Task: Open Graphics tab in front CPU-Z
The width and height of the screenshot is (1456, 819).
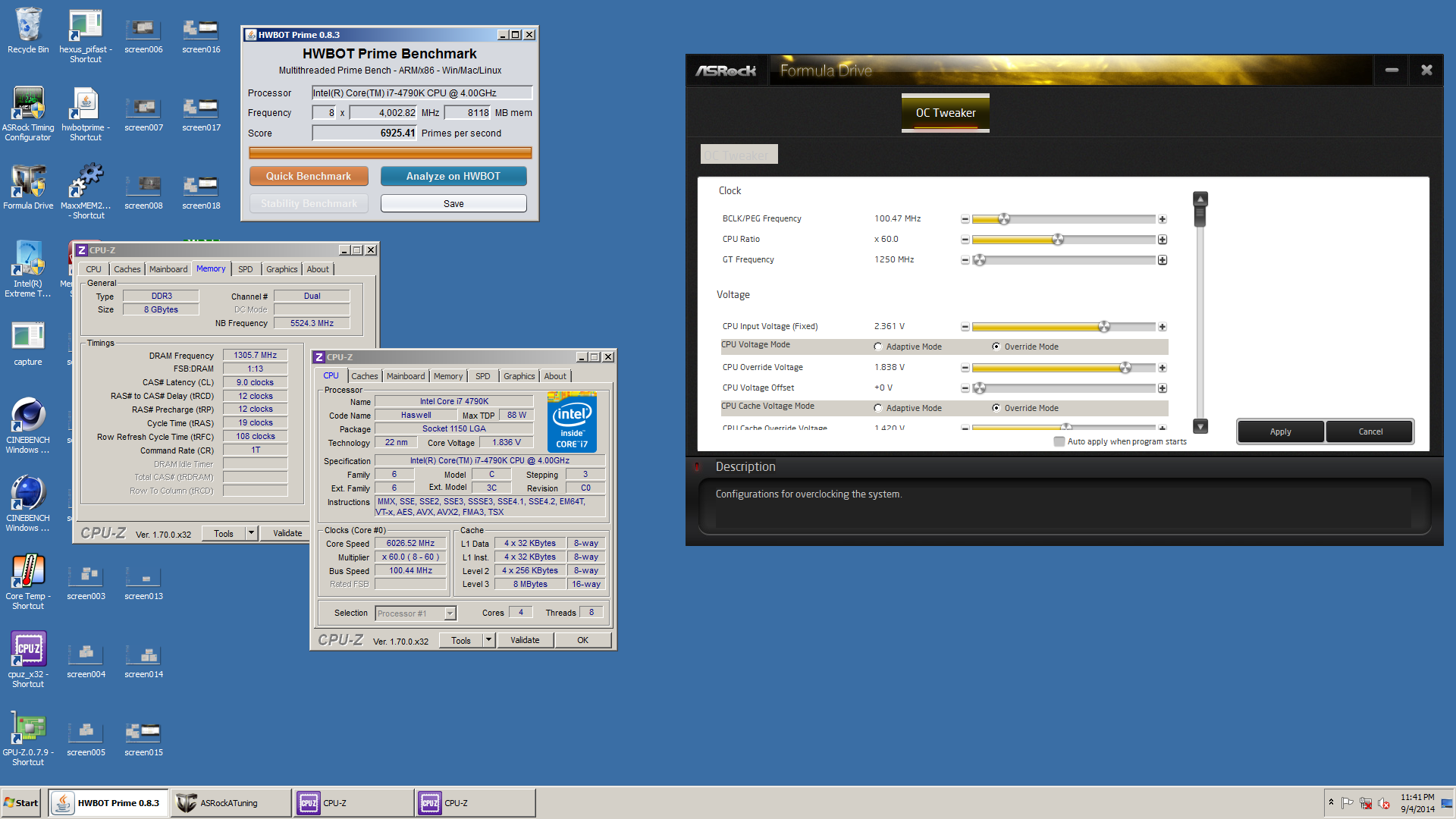Action: point(519,376)
